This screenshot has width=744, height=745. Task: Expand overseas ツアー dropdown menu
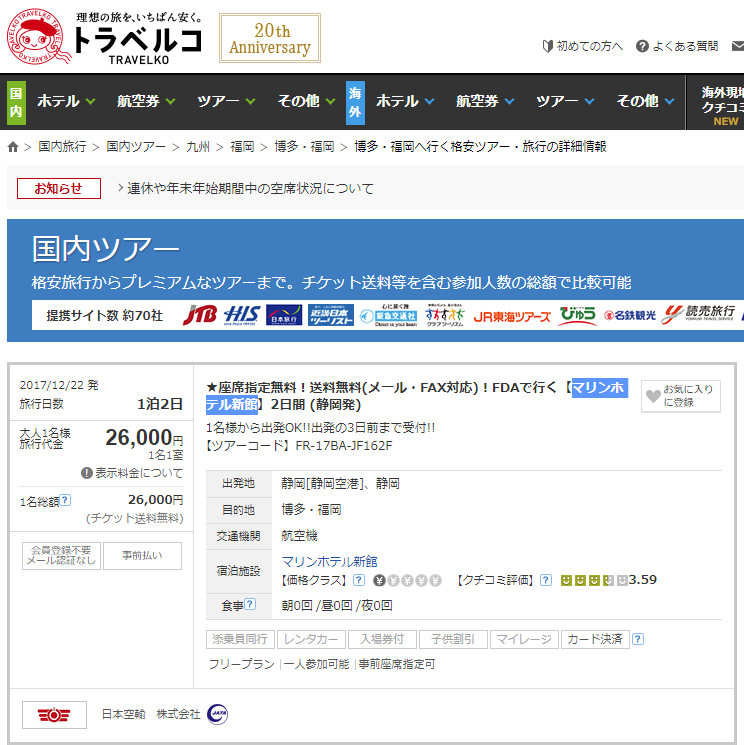coord(565,101)
